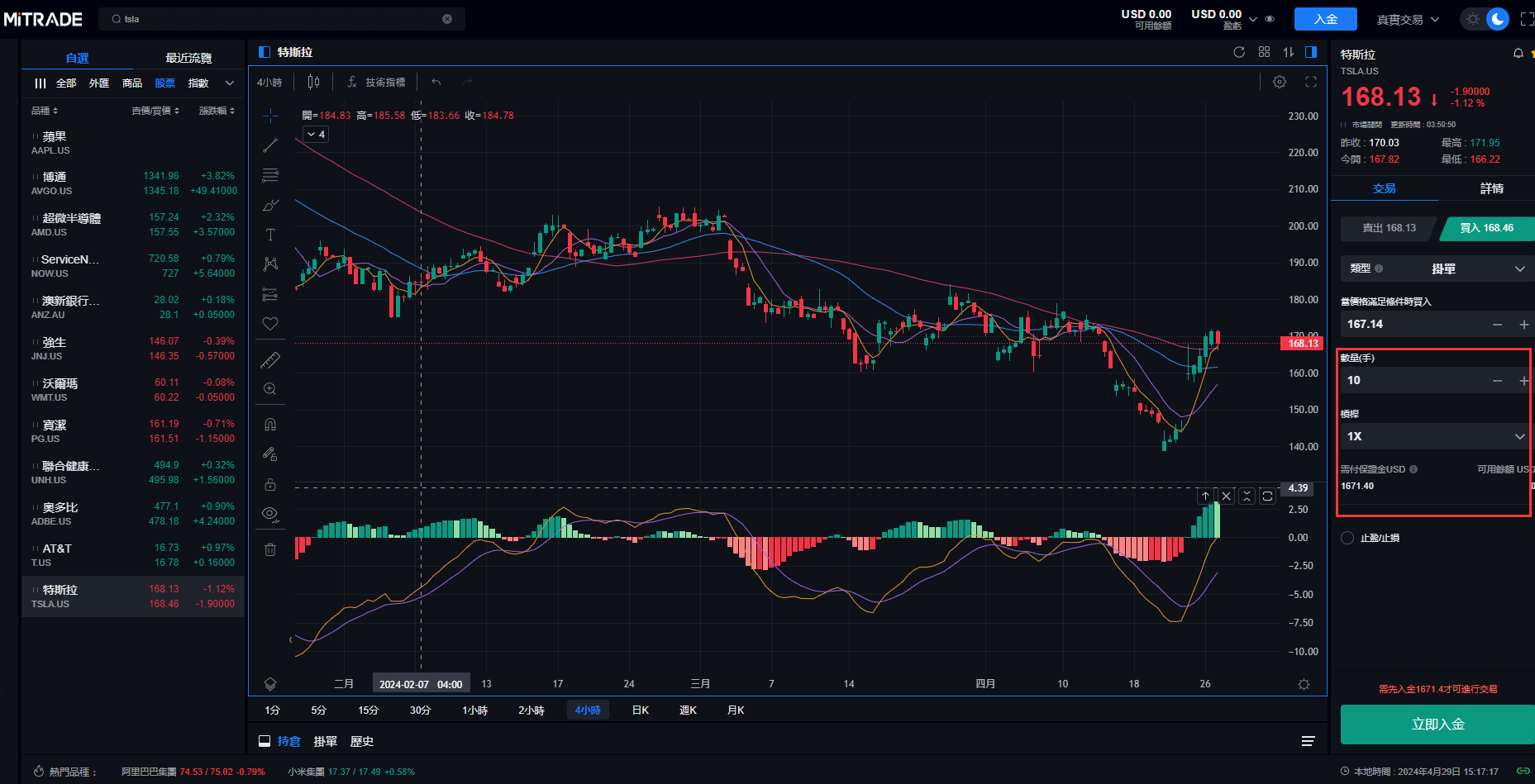Select the text annotation tool
Image resolution: width=1535 pixels, height=784 pixels.
[270, 235]
